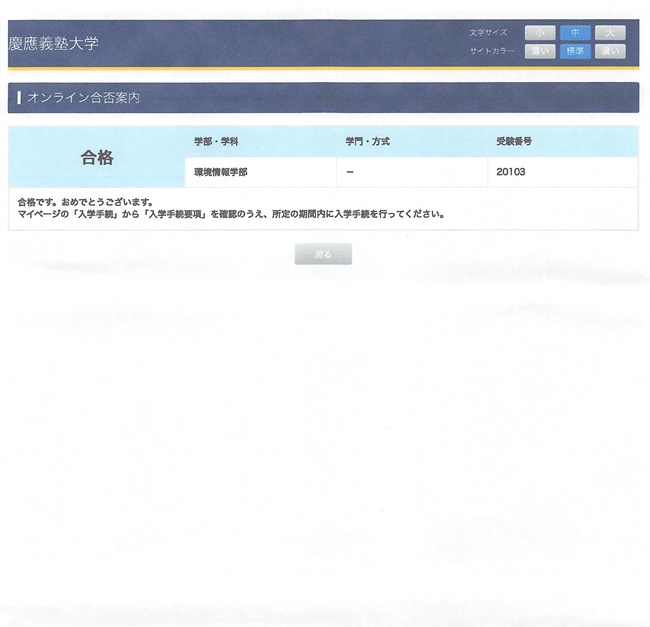
Task: Click the 文字サイズ label
Action: (x=489, y=34)
